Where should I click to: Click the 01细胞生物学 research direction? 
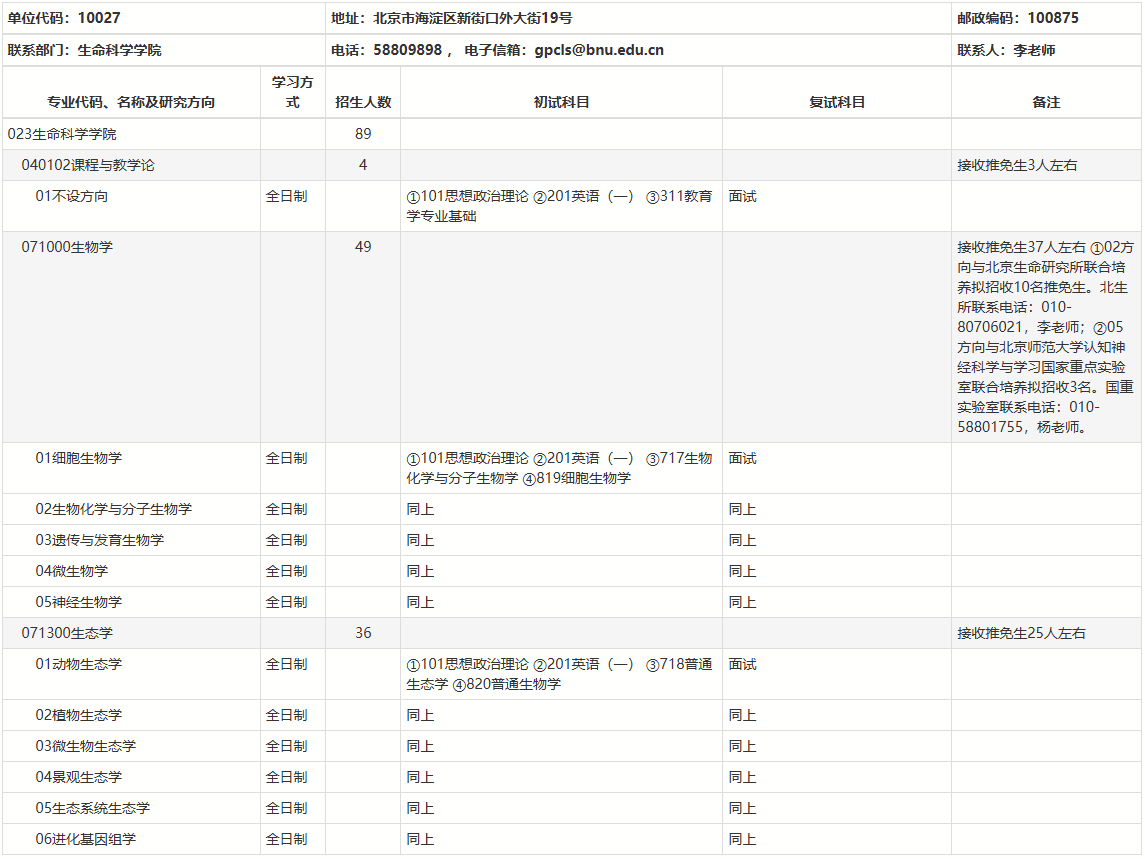click(x=79, y=458)
